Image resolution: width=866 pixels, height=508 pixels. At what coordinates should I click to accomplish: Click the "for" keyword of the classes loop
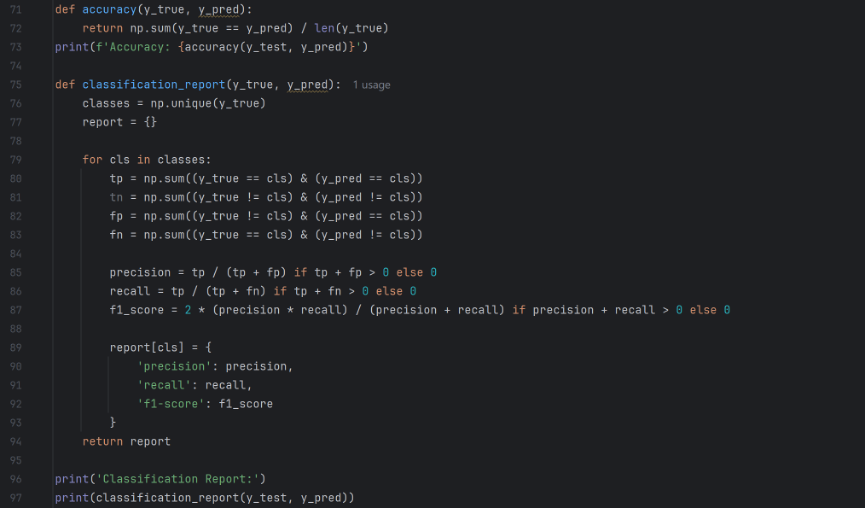click(92, 160)
